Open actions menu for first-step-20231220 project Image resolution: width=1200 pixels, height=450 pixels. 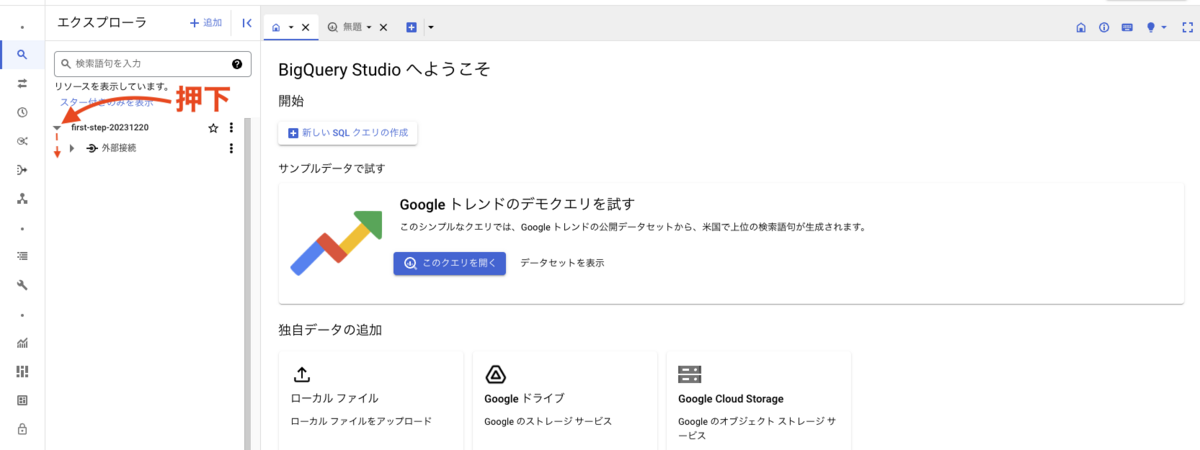pos(232,128)
